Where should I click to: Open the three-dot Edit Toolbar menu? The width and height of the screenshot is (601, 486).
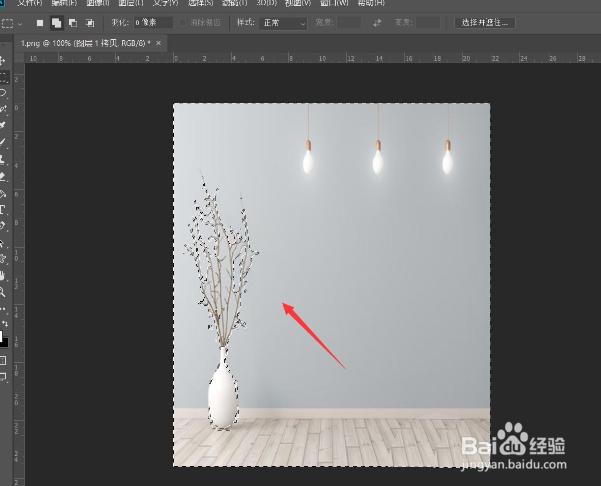pyautogui.click(x=3, y=309)
